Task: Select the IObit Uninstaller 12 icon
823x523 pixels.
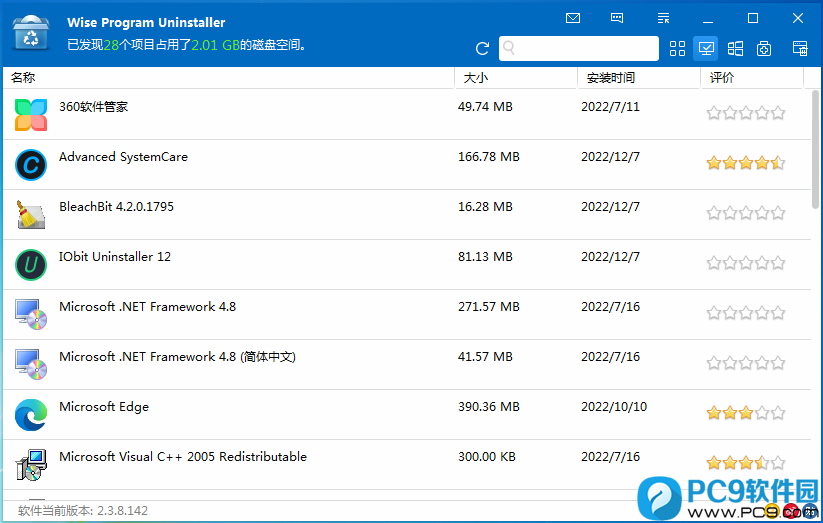Action: tap(31, 265)
